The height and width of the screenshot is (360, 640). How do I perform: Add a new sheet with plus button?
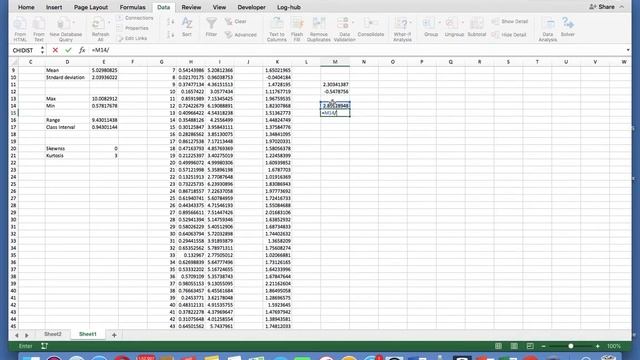pyautogui.click(x=114, y=335)
